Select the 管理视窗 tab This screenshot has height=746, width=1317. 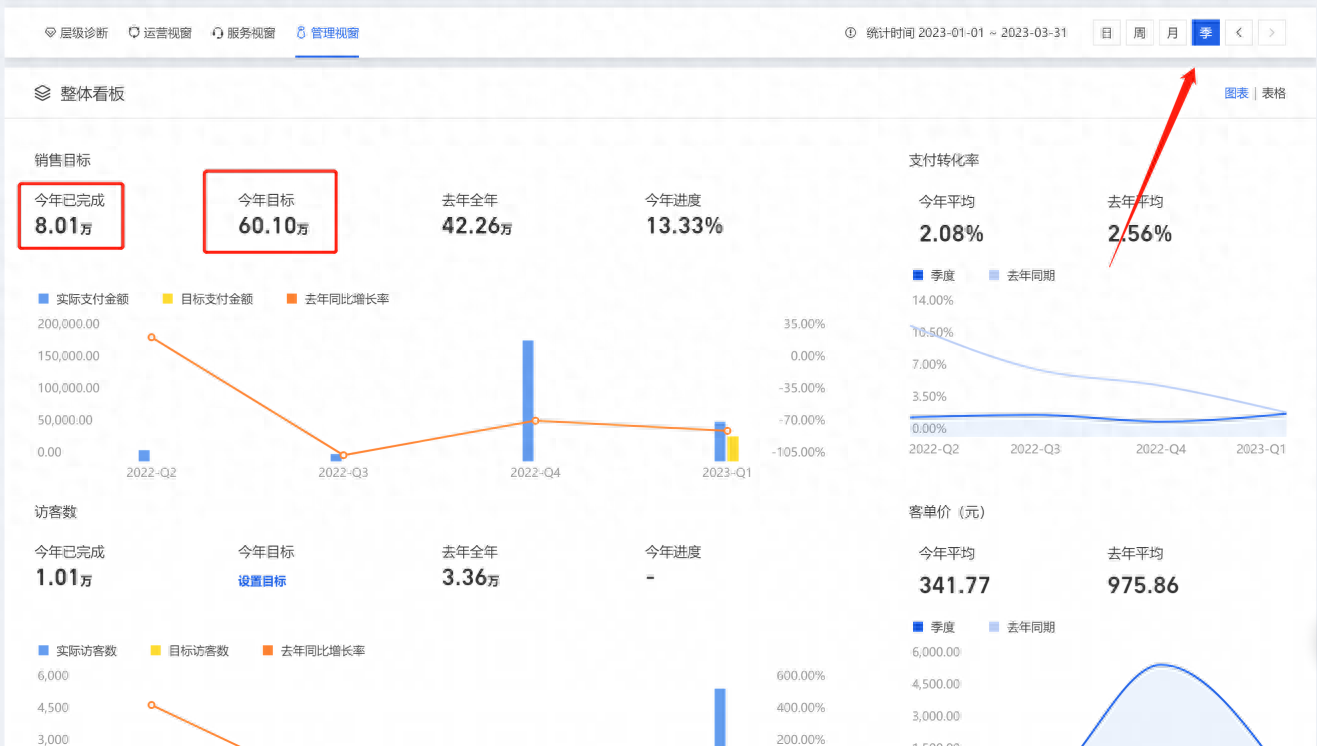328,33
